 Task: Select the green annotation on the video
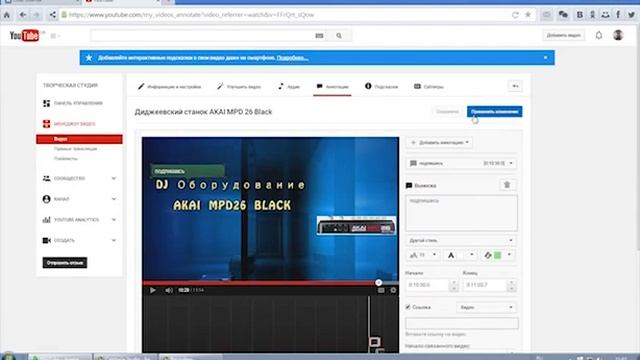point(187,171)
